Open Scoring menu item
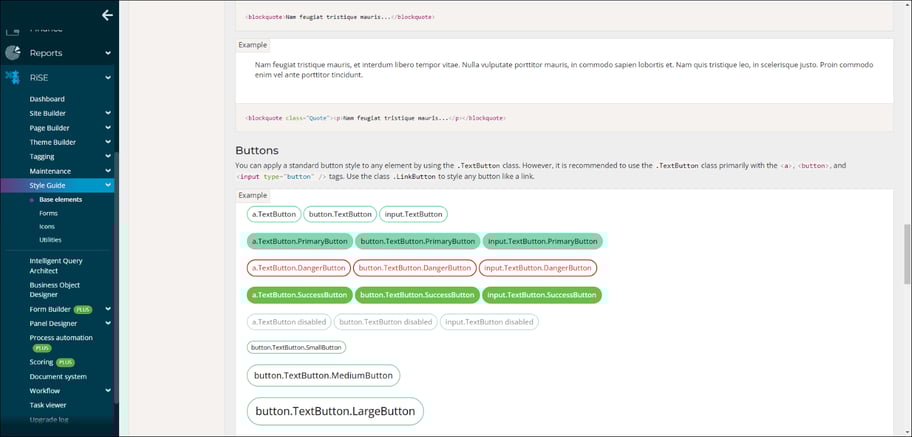912x437 pixels. coord(41,362)
